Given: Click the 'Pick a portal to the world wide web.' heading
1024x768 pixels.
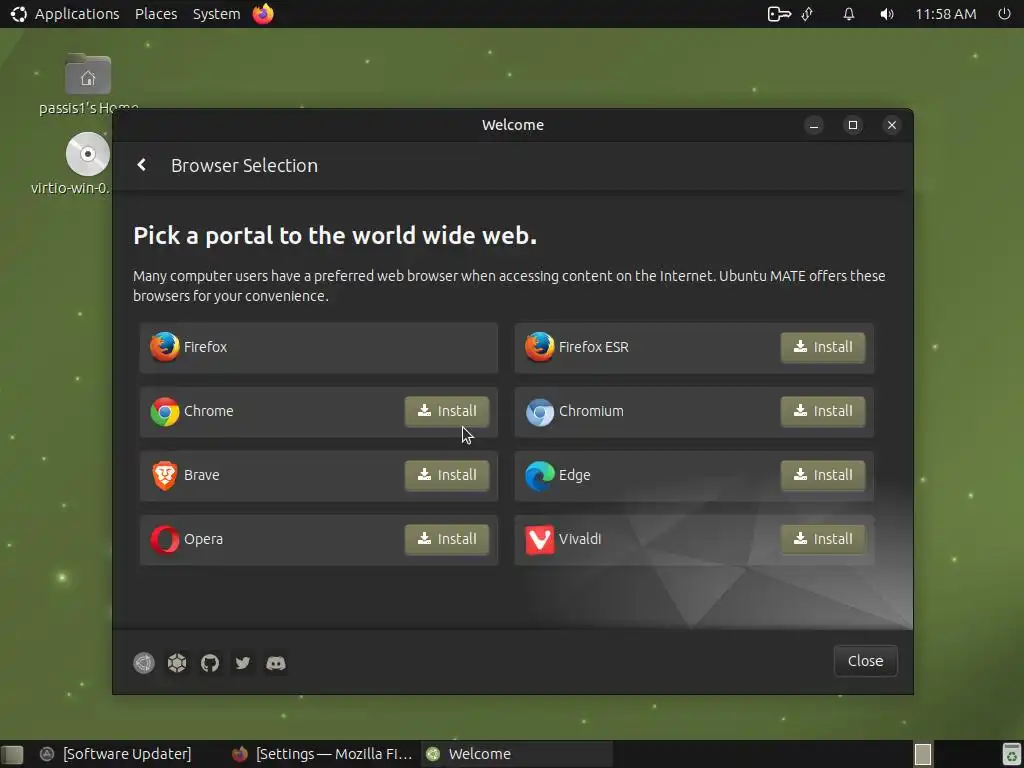Looking at the screenshot, I should (x=335, y=236).
